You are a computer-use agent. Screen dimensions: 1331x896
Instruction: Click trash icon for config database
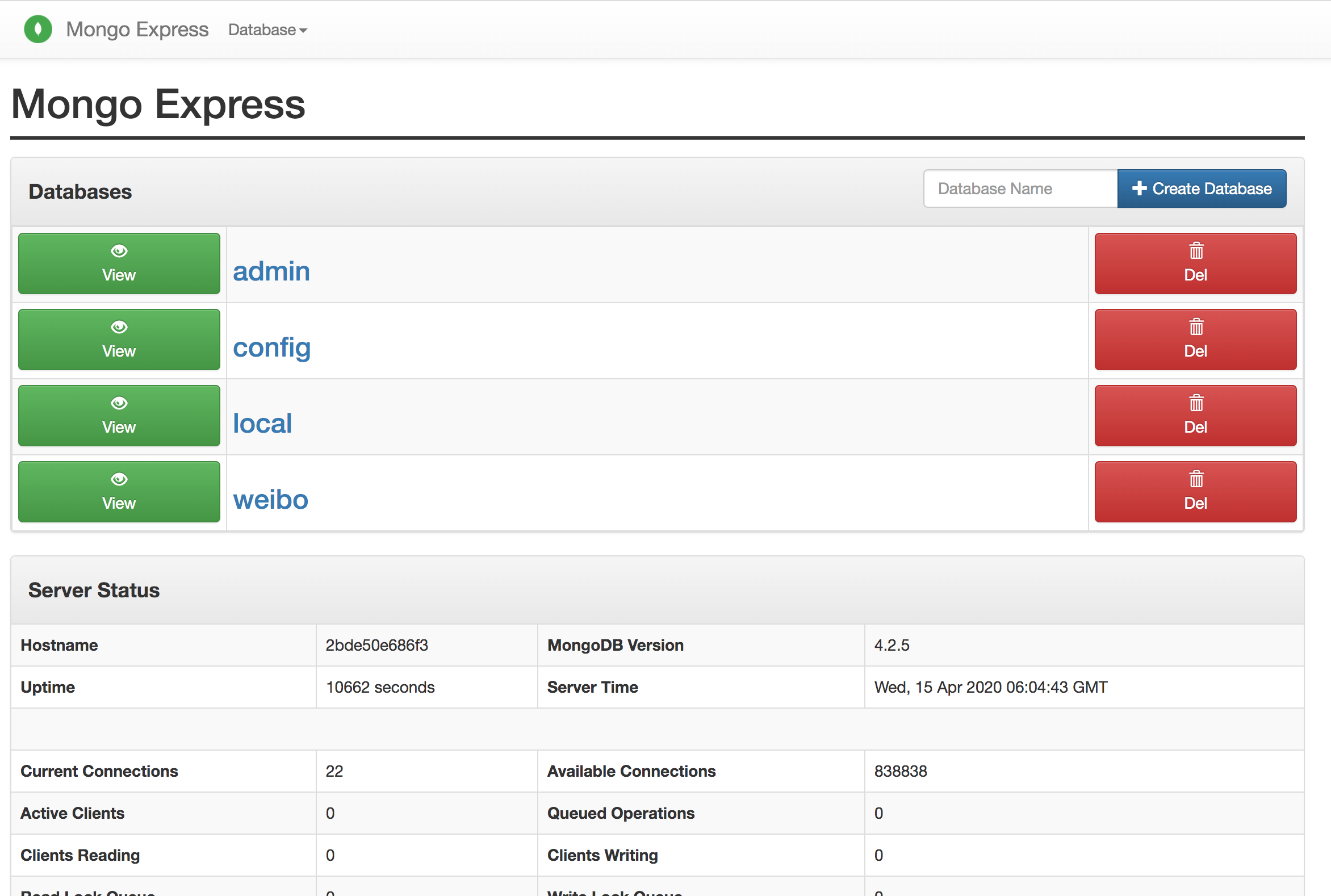[1195, 327]
